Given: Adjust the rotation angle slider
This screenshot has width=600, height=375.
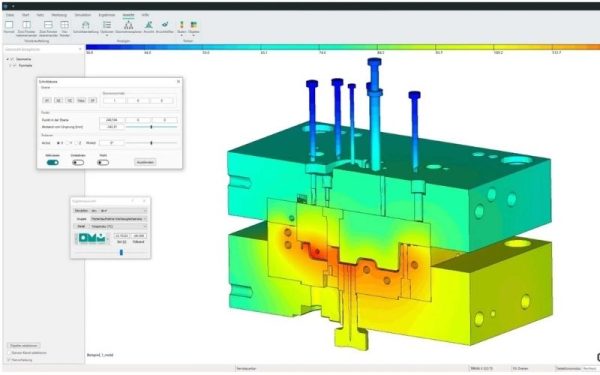Looking at the screenshot, I should click(x=152, y=143).
